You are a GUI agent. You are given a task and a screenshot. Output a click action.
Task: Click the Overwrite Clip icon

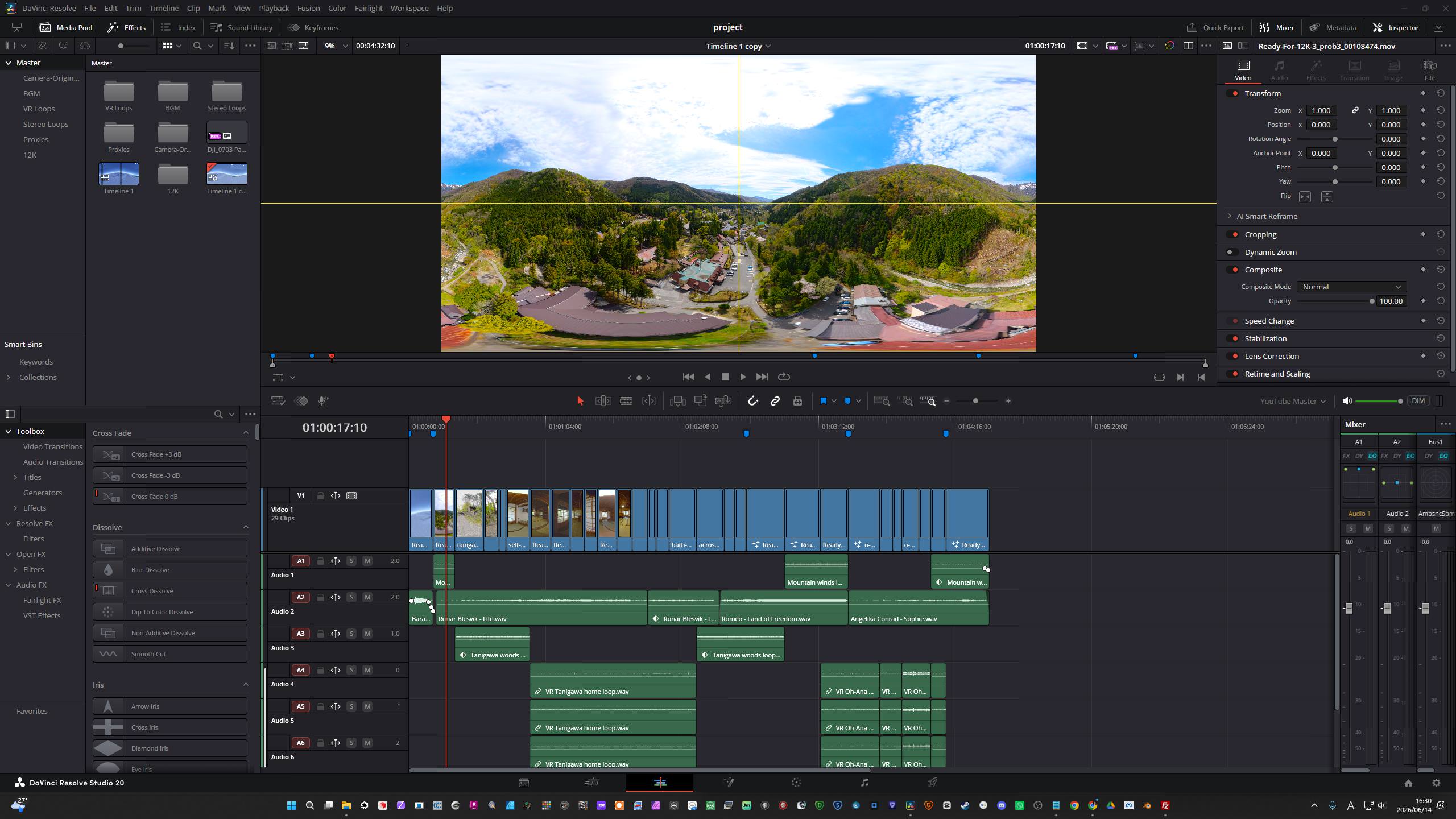click(700, 401)
